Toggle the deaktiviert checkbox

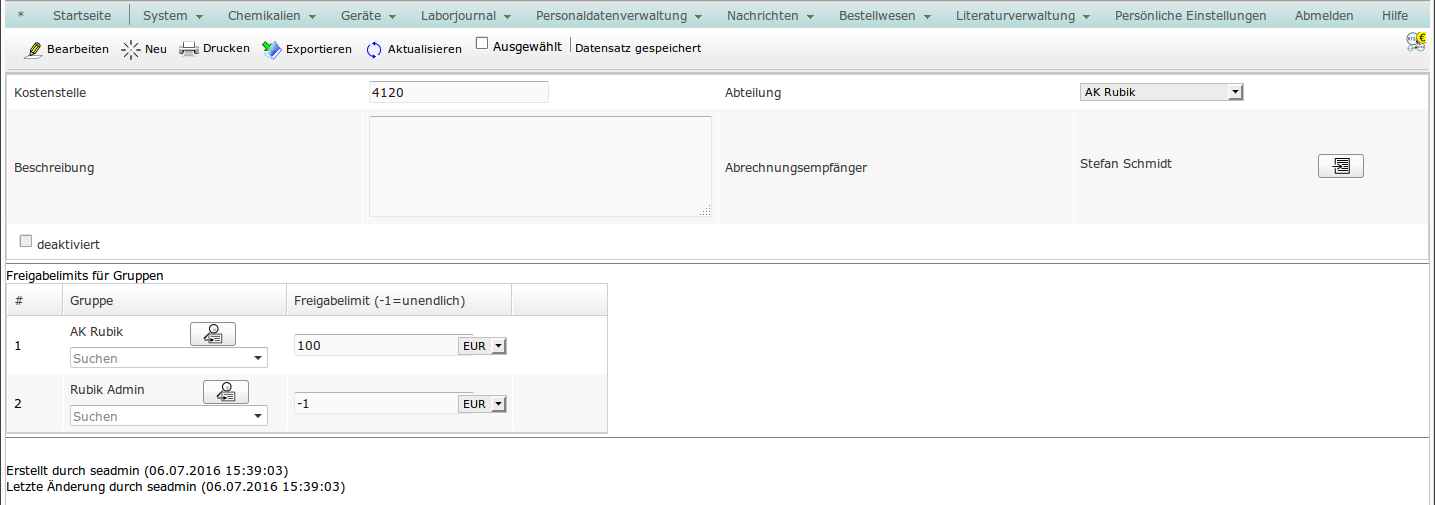click(26, 241)
